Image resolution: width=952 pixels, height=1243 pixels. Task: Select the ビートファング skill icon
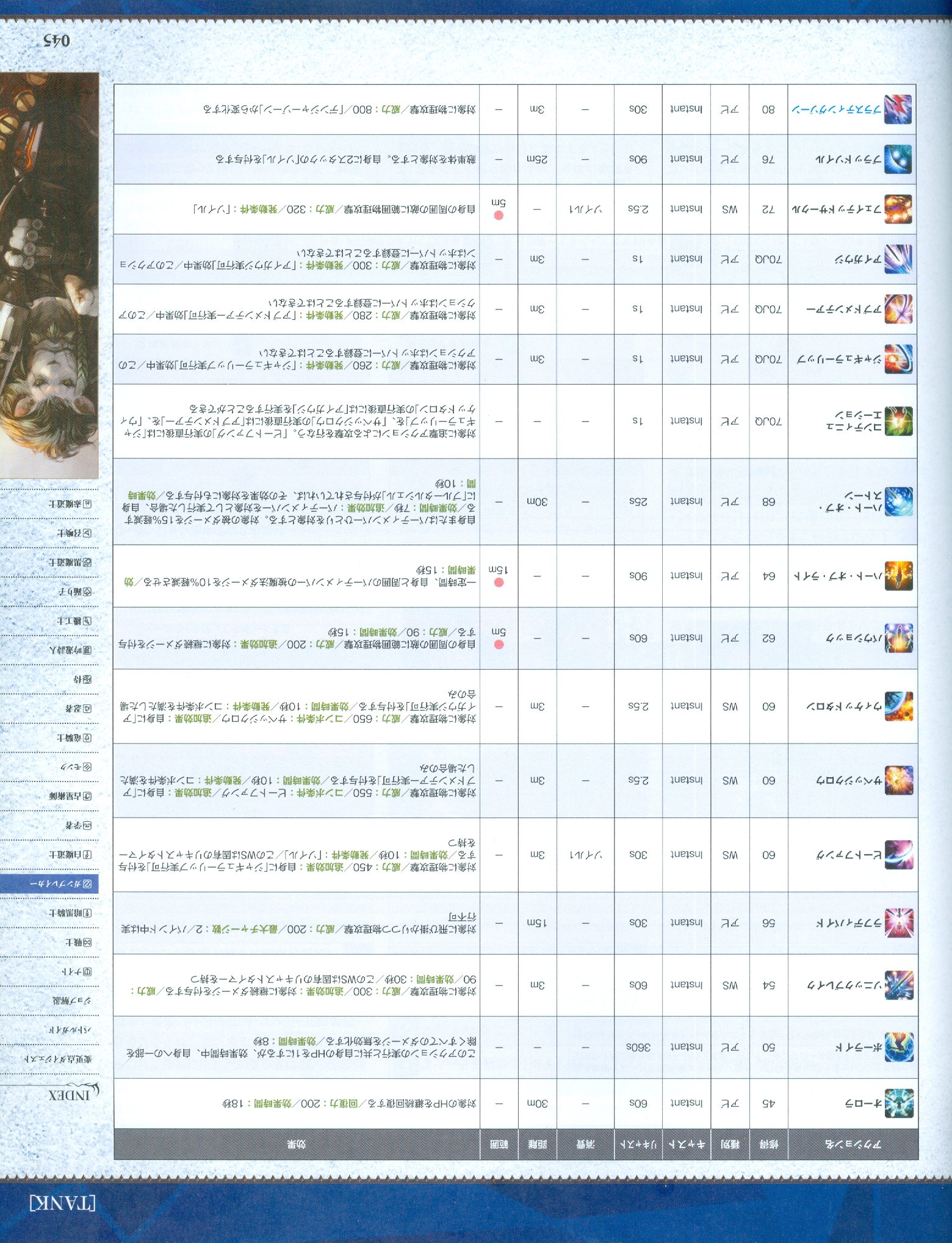pos(899,855)
